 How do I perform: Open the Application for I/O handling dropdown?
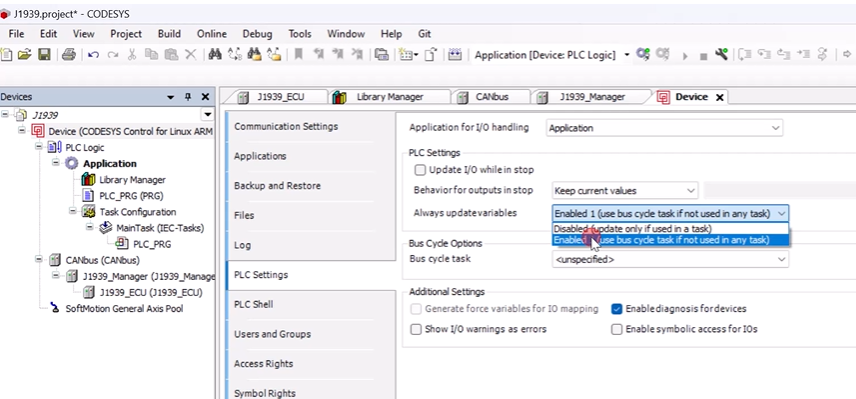tap(664, 128)
